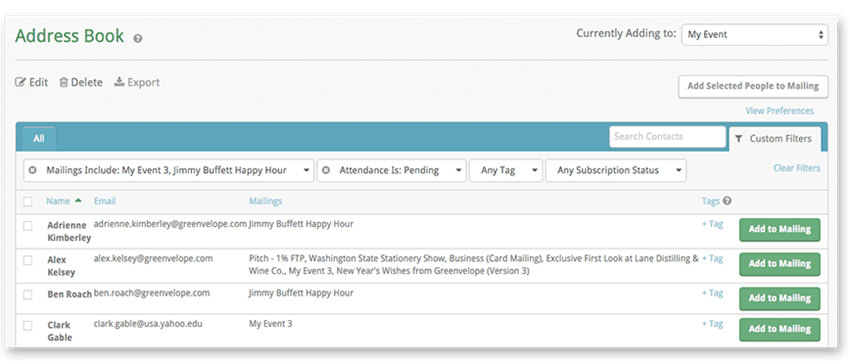The height and width of the screenshot is (364, 850).
Task: Click Clark Gable's 'My Event 3' mailing text
Action: point(271,324)
